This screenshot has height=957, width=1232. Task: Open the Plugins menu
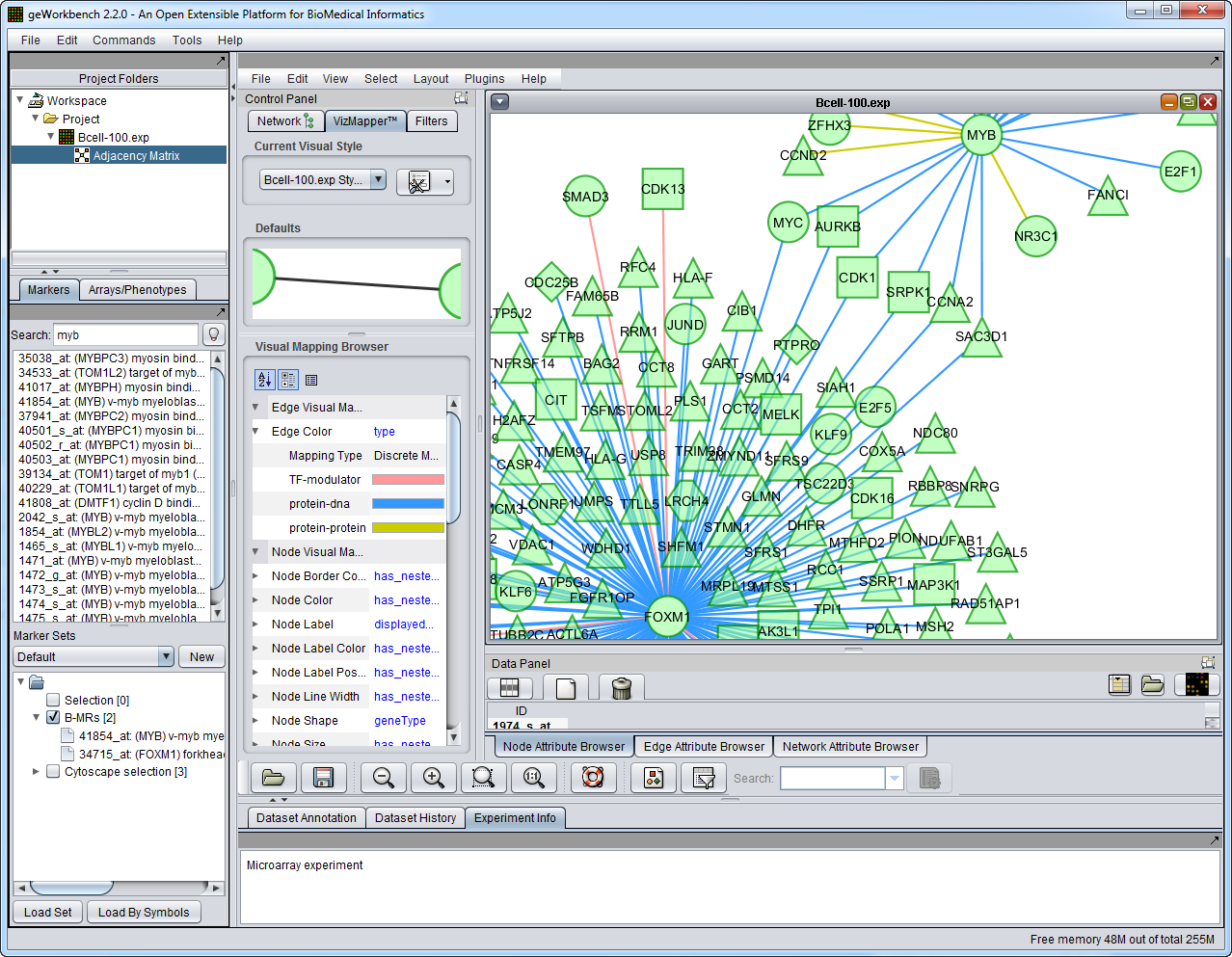[484, 79]
